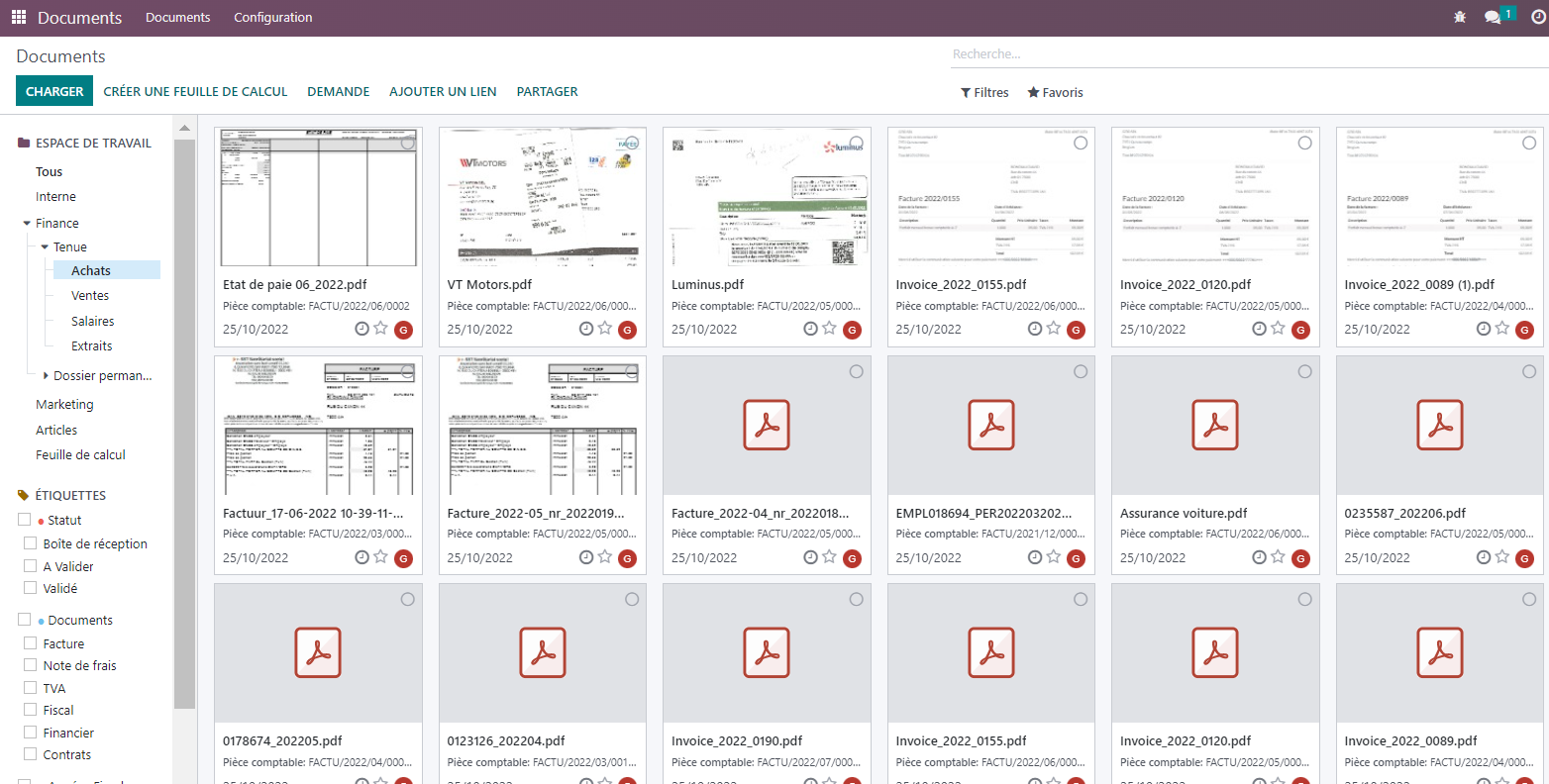Click the debug bug icon in top bar
Screen dimensions: 1549x784
click(x=1460, y=17)
